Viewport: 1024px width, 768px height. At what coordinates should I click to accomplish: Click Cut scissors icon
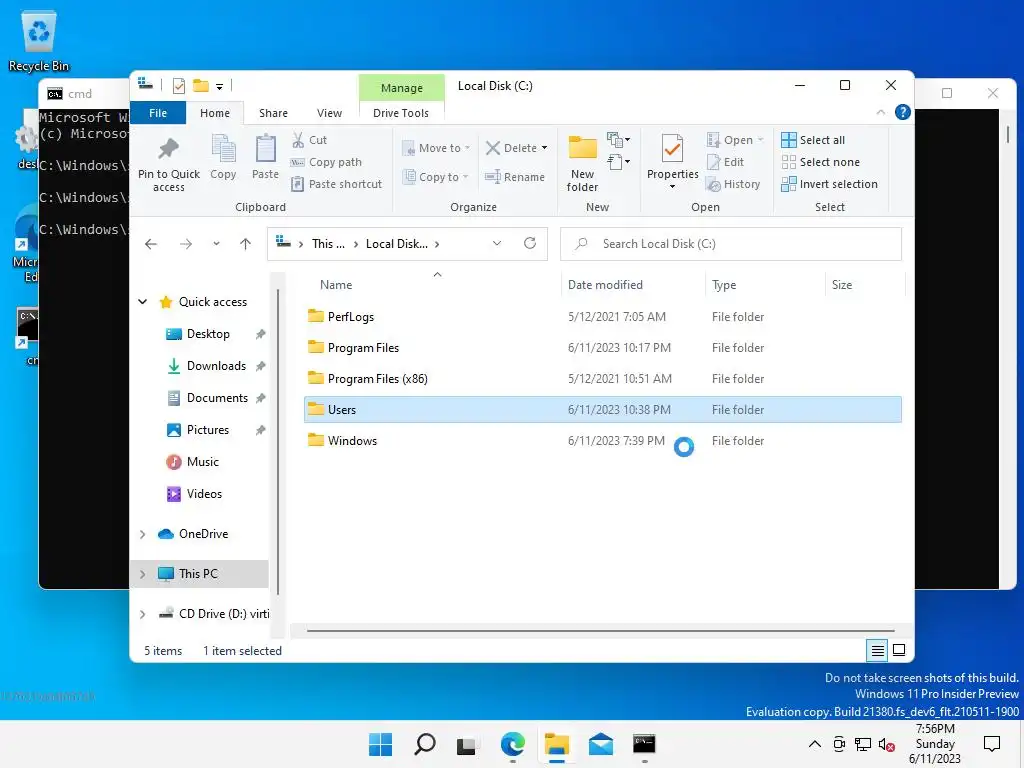click(298, 140)
